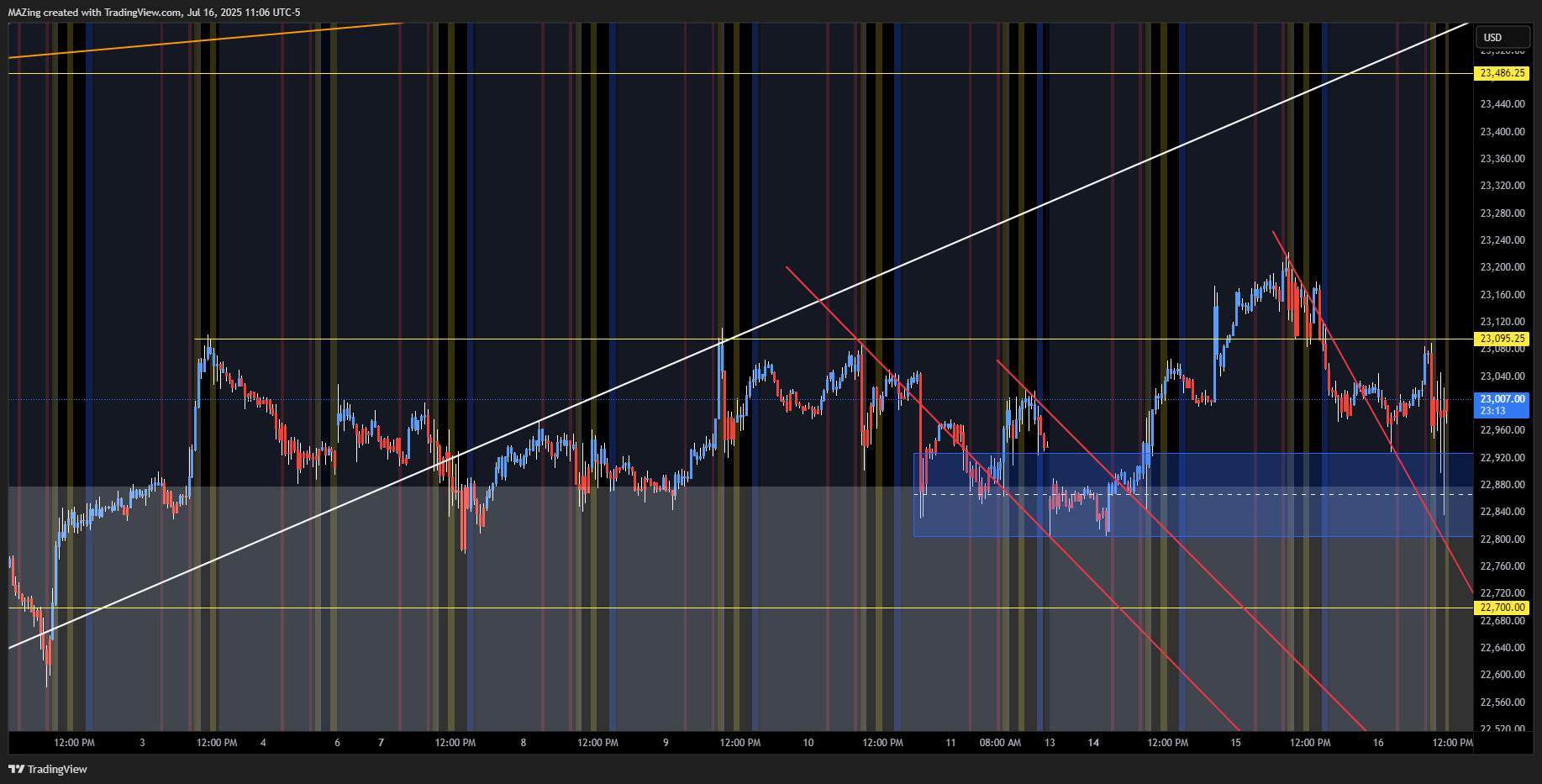This screenshot has width=1542, height=784.
Task: Click the 22,840.00 price axis label
Action: tap(1503, 512)
